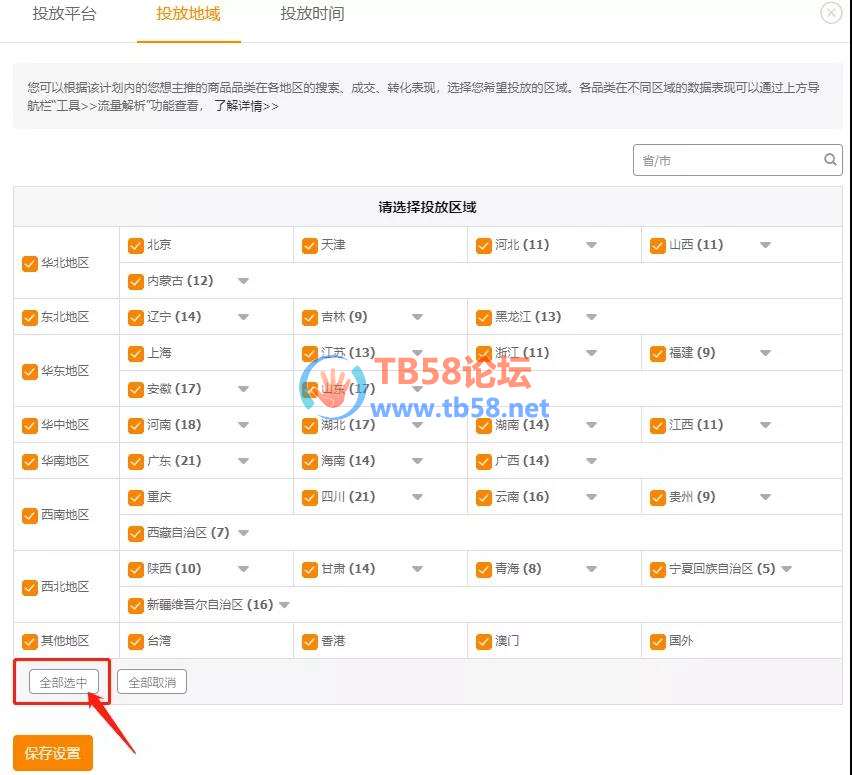The width and height of the screenshot is (852, 775).
Task: Save settings with the 保存设置 button
Action: pyautogui.click(x=53, y=753)
